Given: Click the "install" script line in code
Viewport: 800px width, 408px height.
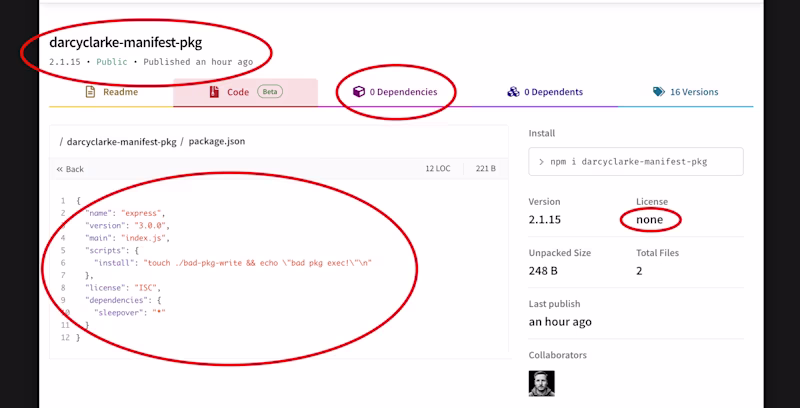Looking at the screenshot, I should coord(233,263).
